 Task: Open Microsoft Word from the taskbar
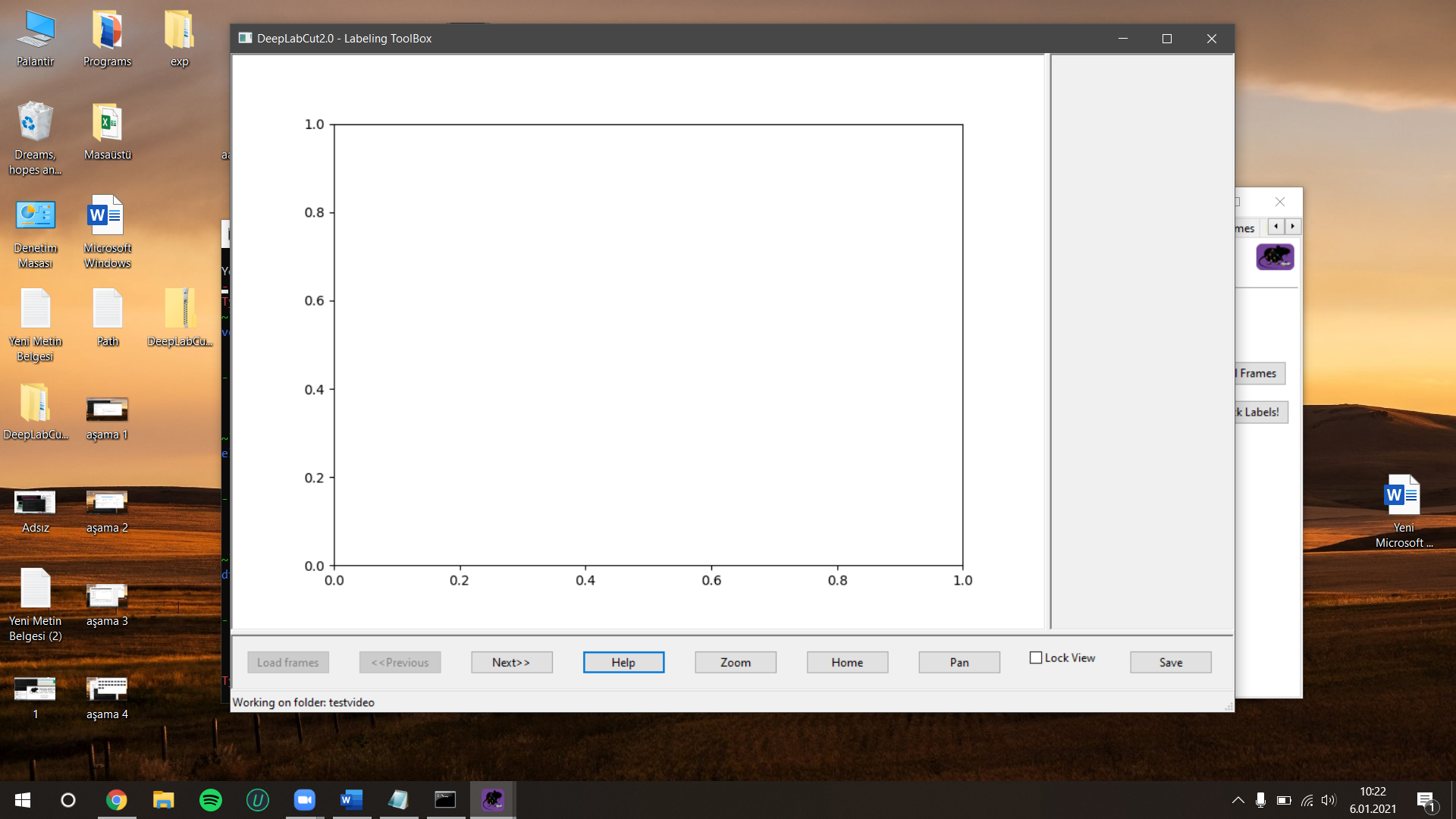coord(351,800)
